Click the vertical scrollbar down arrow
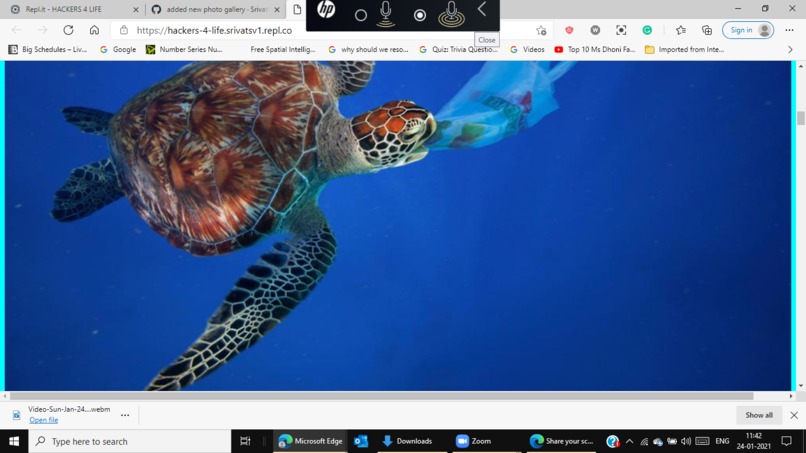Viewport: 806px width, 453px height. (x=801, y=386)
